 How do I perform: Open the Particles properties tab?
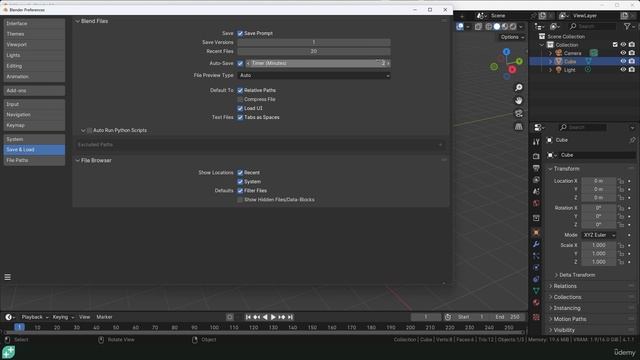pos(536,256)
